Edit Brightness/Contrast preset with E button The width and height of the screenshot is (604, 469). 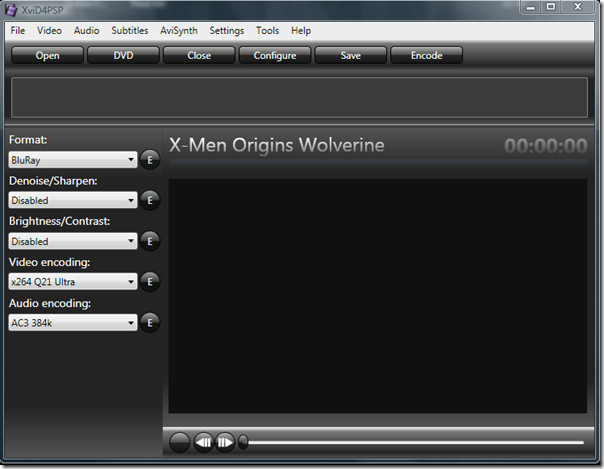point(150,241)
